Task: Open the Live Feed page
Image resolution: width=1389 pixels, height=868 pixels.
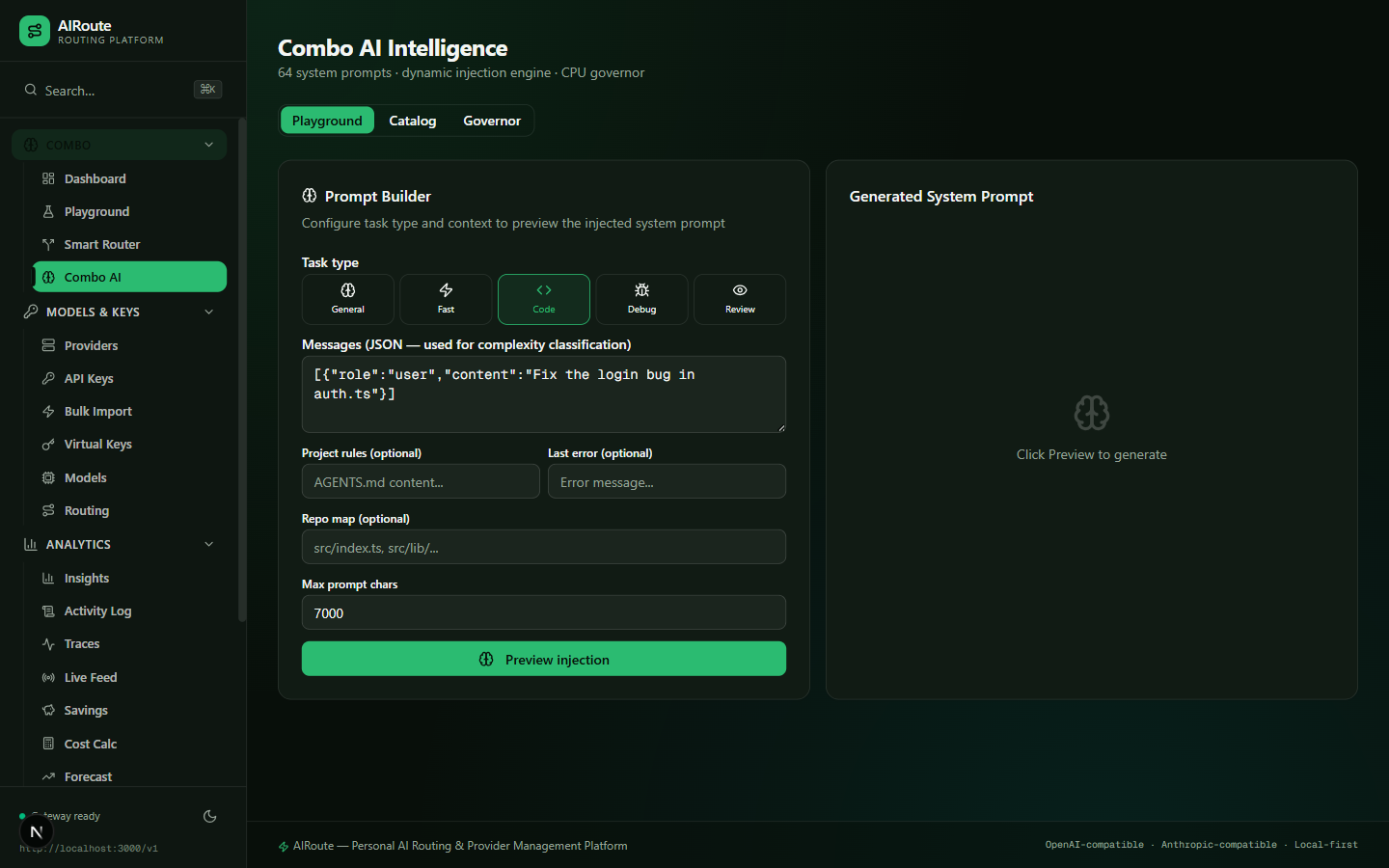Action: pos(129,677)
